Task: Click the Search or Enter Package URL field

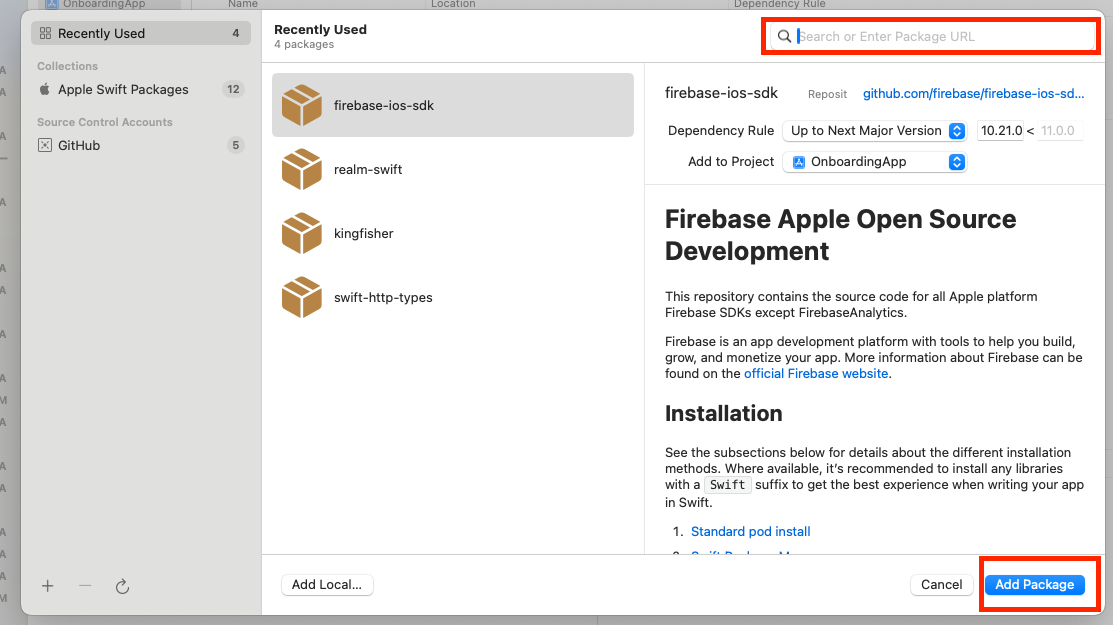Action: click(940, 37)
